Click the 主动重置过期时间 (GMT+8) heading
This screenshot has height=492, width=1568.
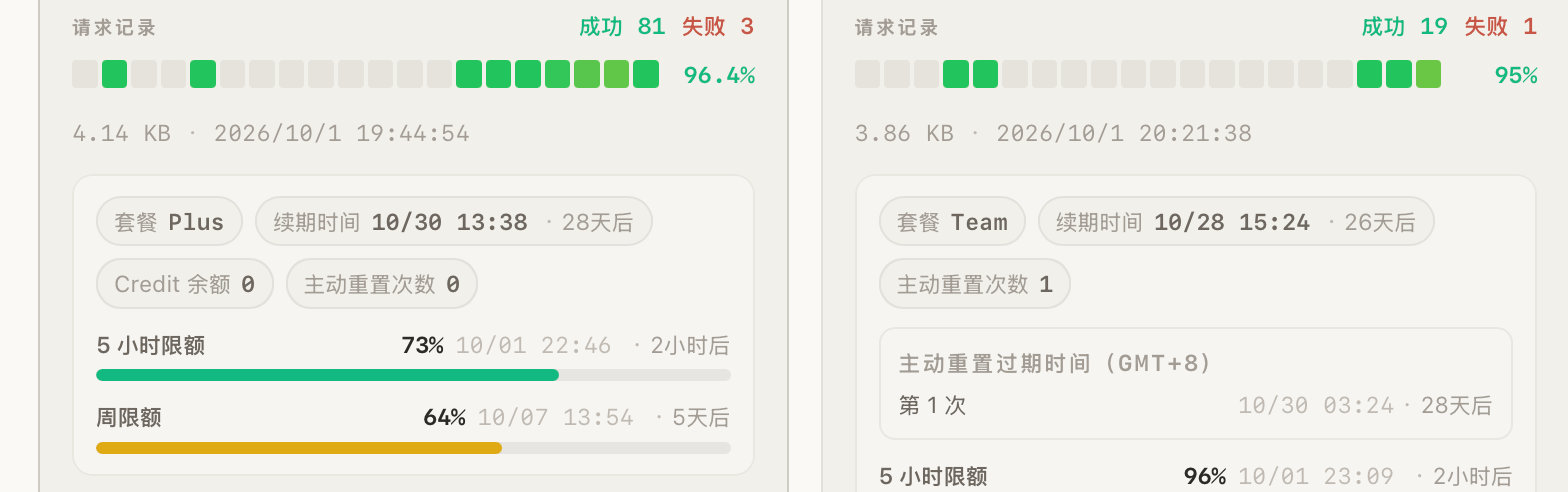coord(1056,363)
